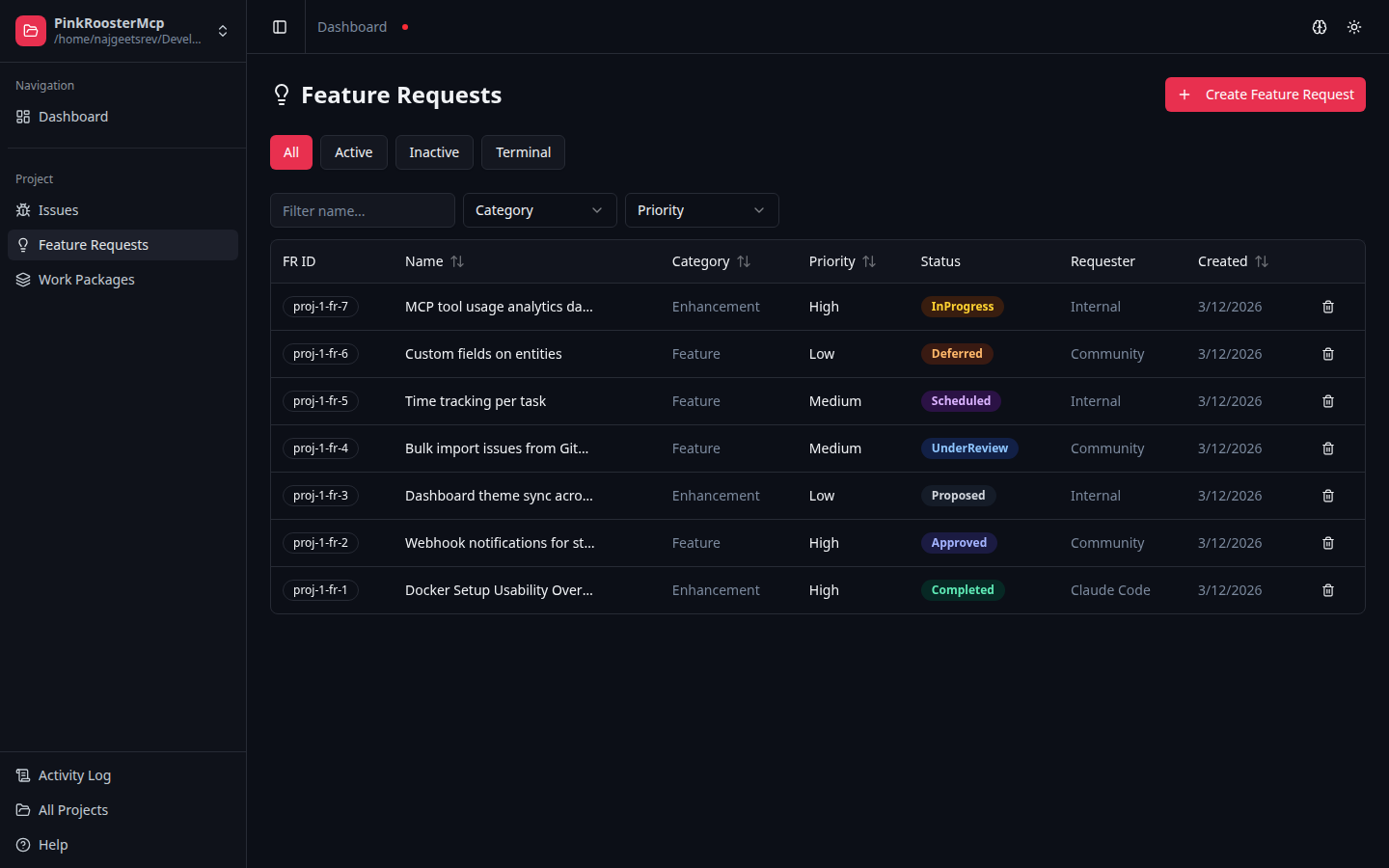
Task: Delete proj-1-fr-4 with trash icon
Action: [x=1328, y=448]
